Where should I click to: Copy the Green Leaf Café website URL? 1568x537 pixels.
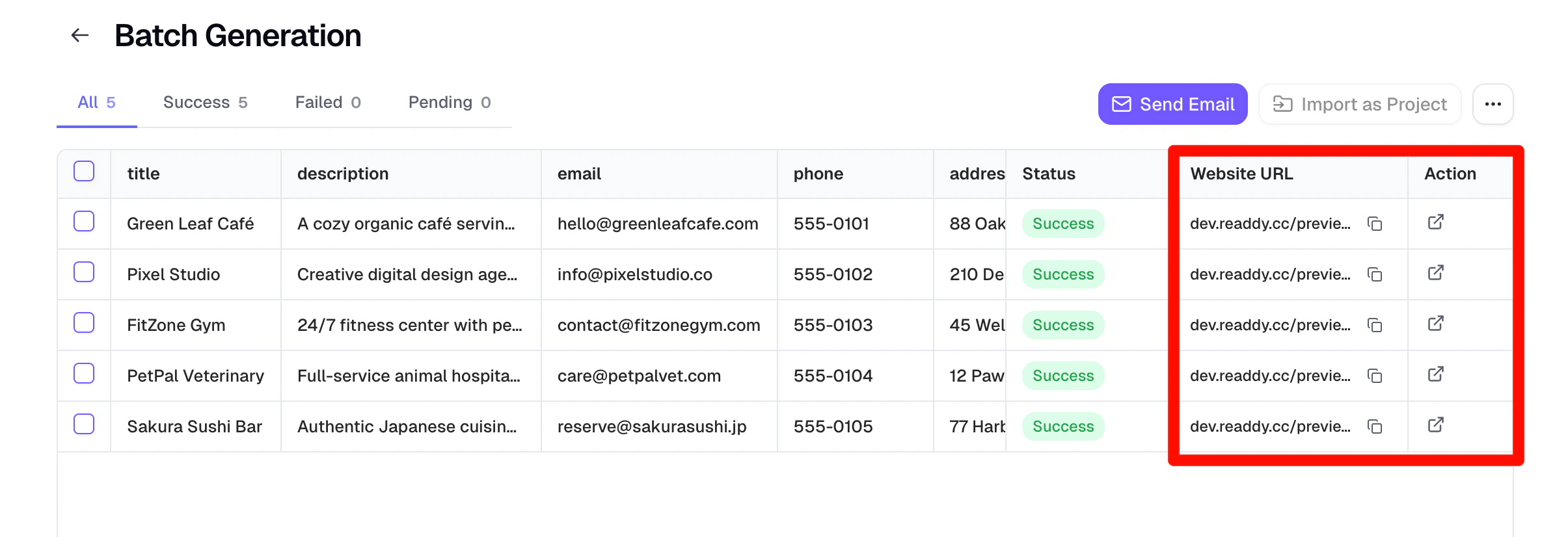pos(1375,223)
